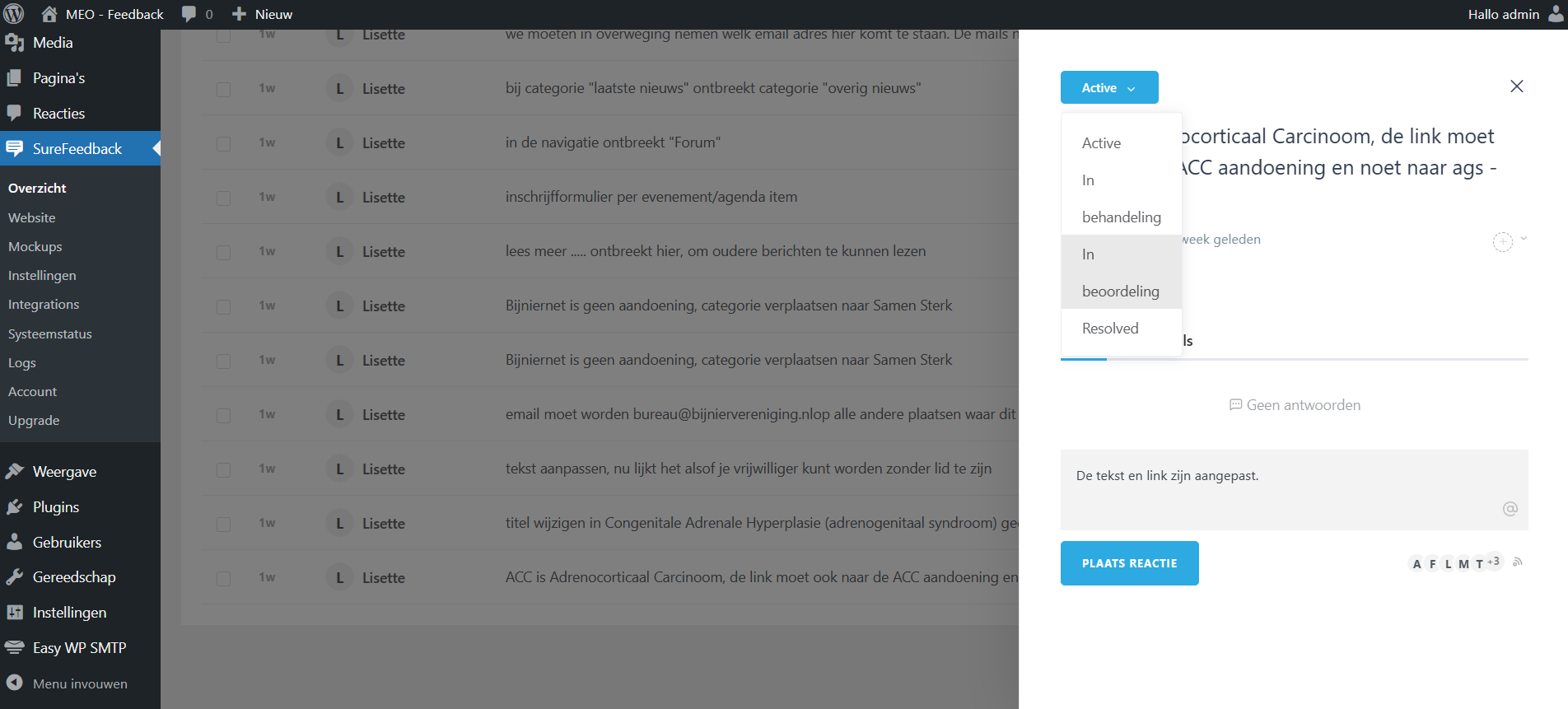Open Gereedschap tools menu
The image size is (1568, 709).
coord(74,577)
